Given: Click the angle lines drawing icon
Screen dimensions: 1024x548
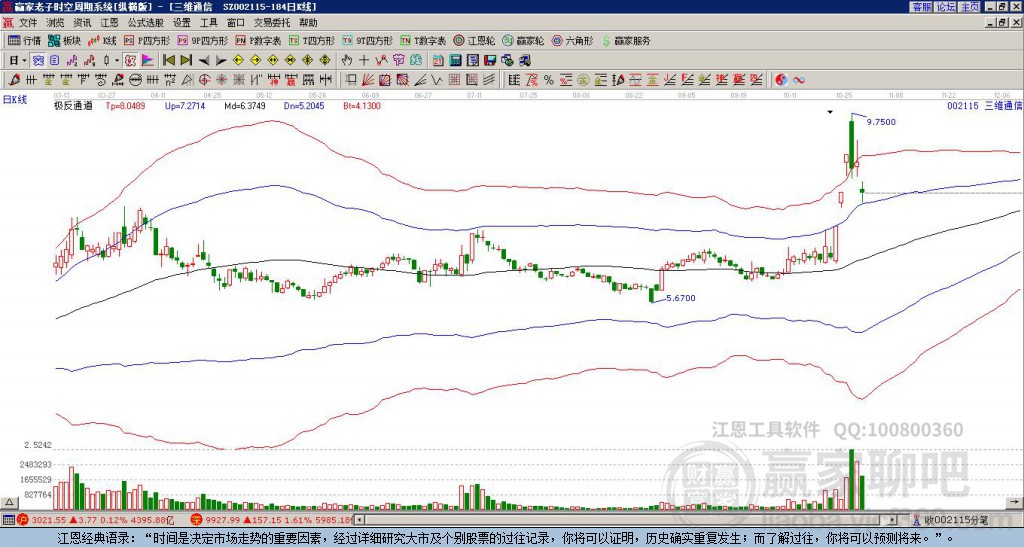Looking at the screenshot, I should (x=420, y=80).
